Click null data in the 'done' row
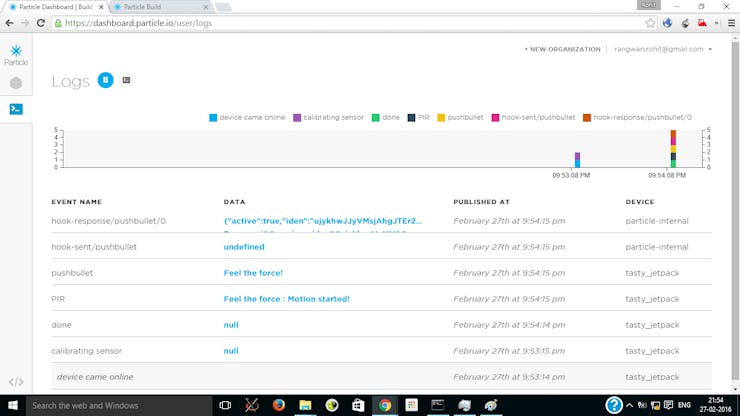 (x=231, y=325)
